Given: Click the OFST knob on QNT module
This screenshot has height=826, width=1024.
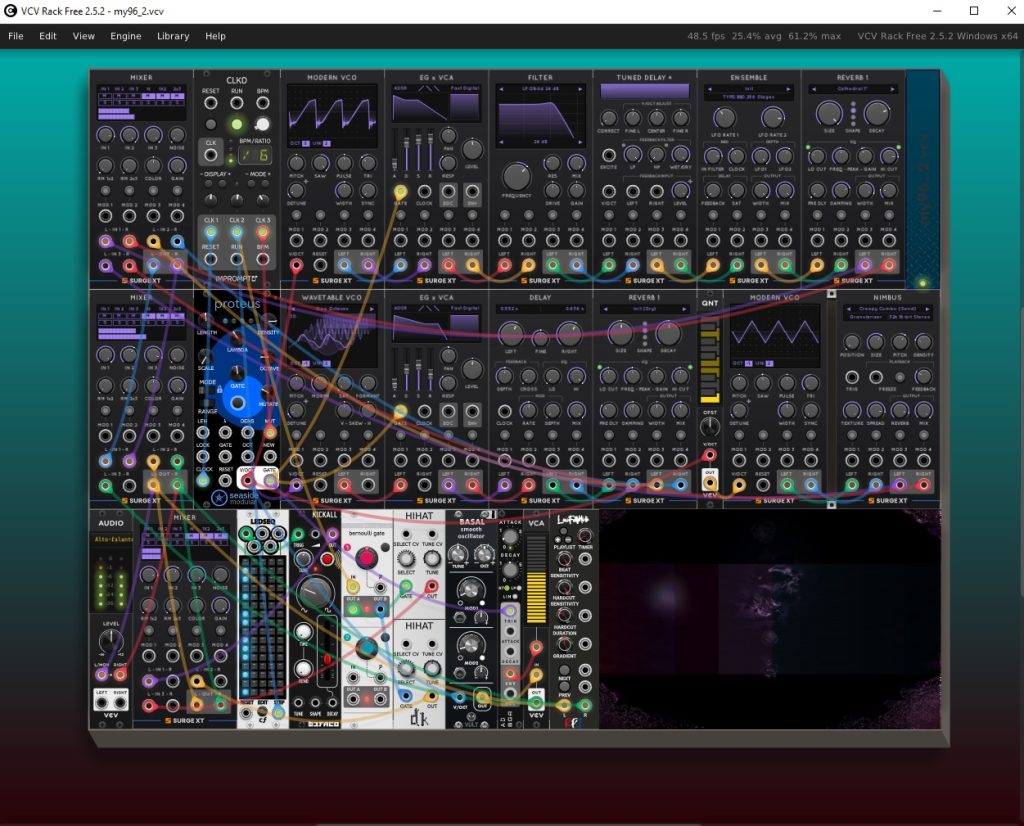Looking at the screenshot, I should coord(710,426).
